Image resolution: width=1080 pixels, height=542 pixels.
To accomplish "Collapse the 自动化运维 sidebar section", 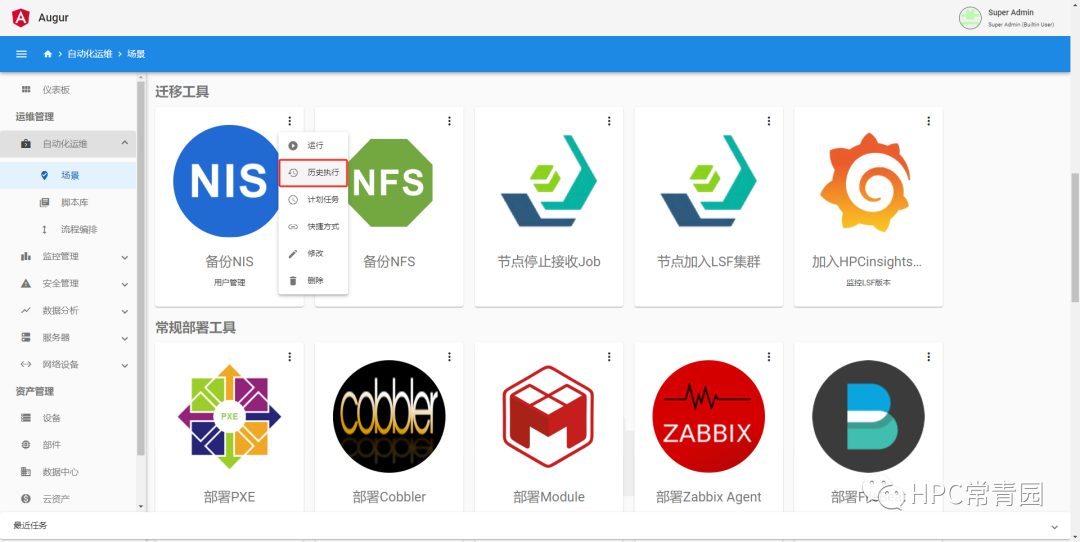I will coord(125,143).
